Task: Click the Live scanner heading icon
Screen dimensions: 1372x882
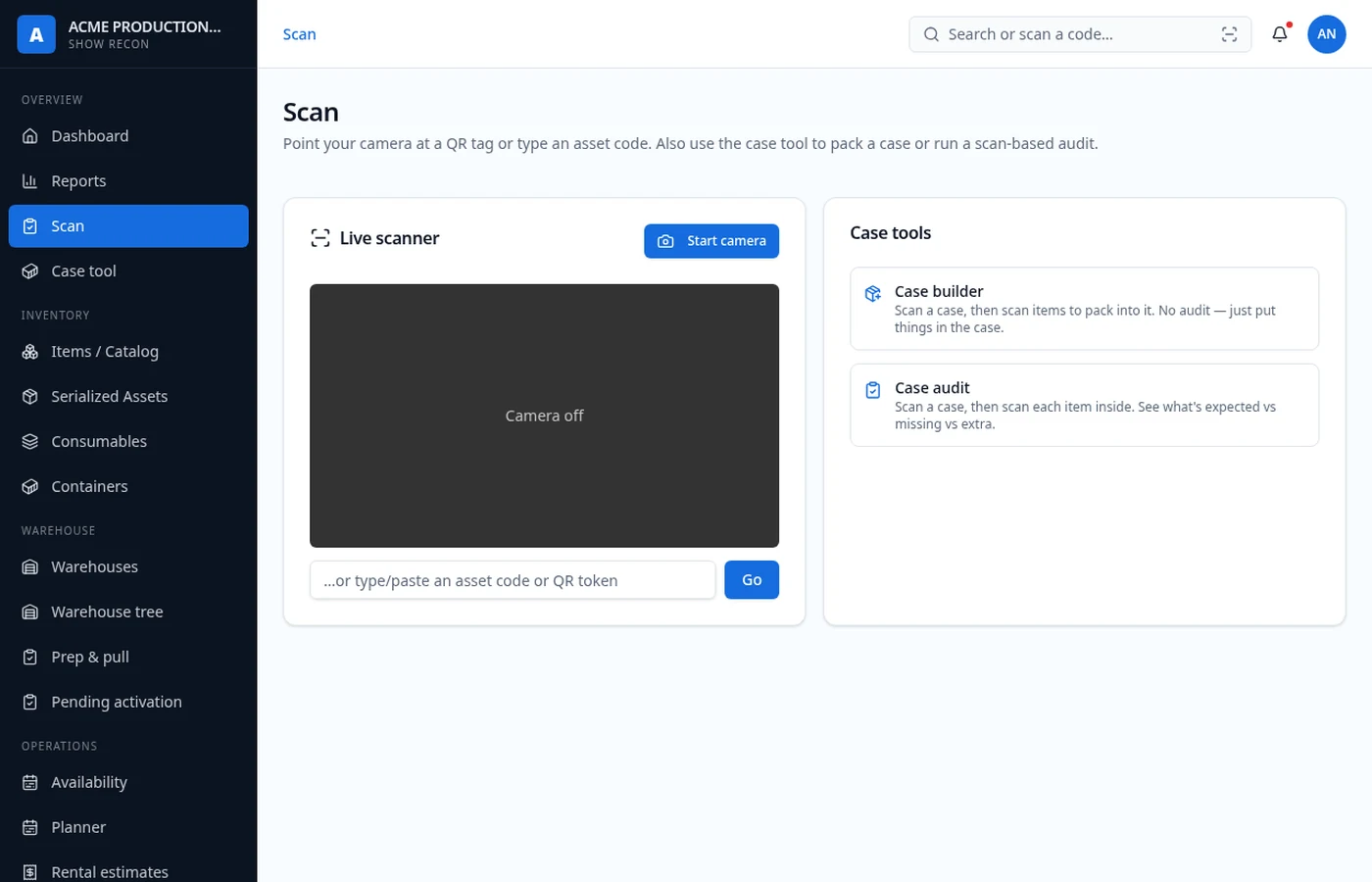Action: tap(320, 238)
